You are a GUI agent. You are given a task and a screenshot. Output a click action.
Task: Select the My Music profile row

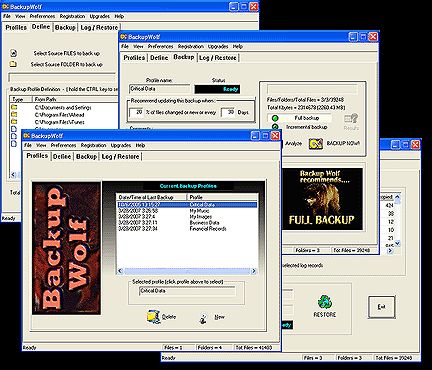click(x=187, y=211)
